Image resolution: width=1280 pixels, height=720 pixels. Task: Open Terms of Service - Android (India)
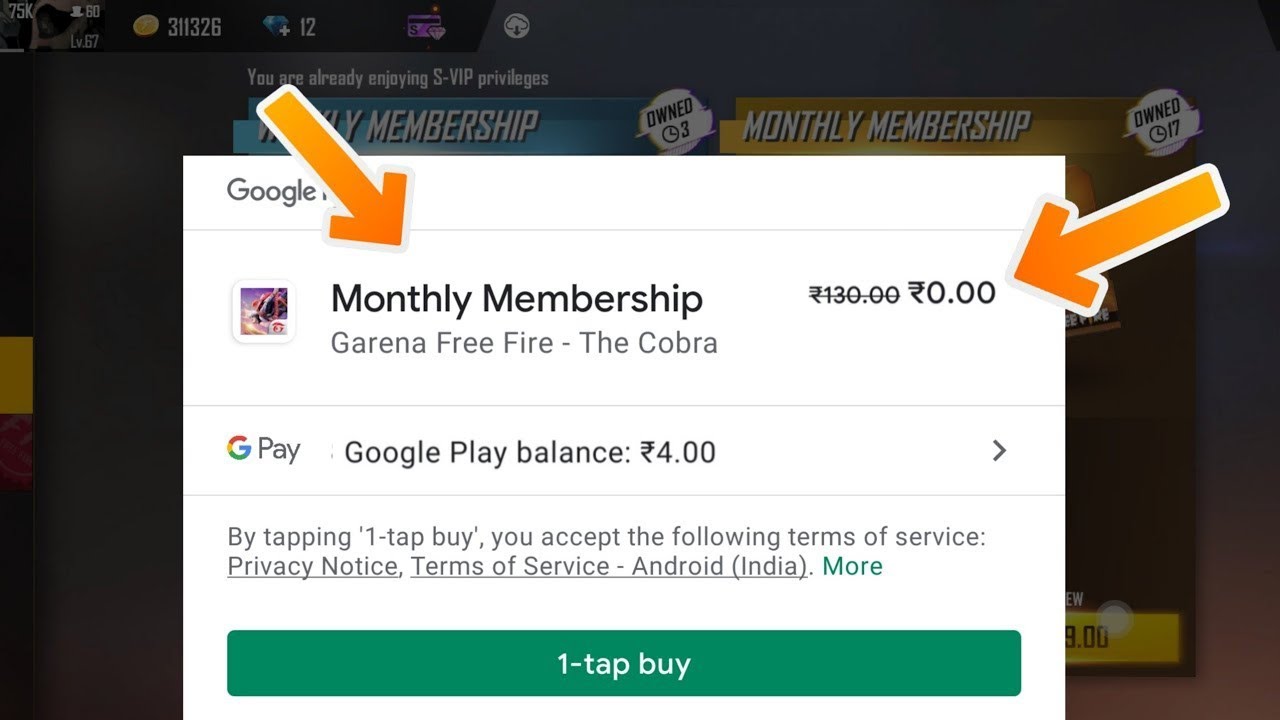pos(608,566)
